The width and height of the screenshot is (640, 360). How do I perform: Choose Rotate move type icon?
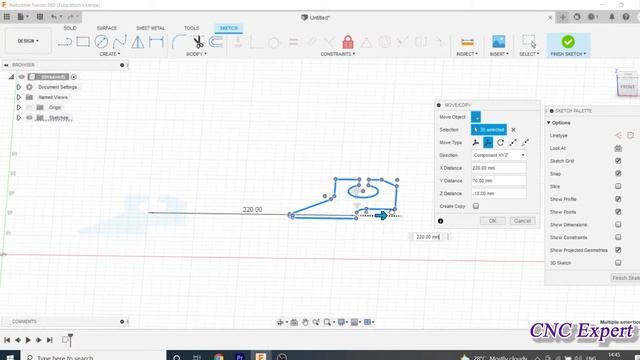click(500, 142)
